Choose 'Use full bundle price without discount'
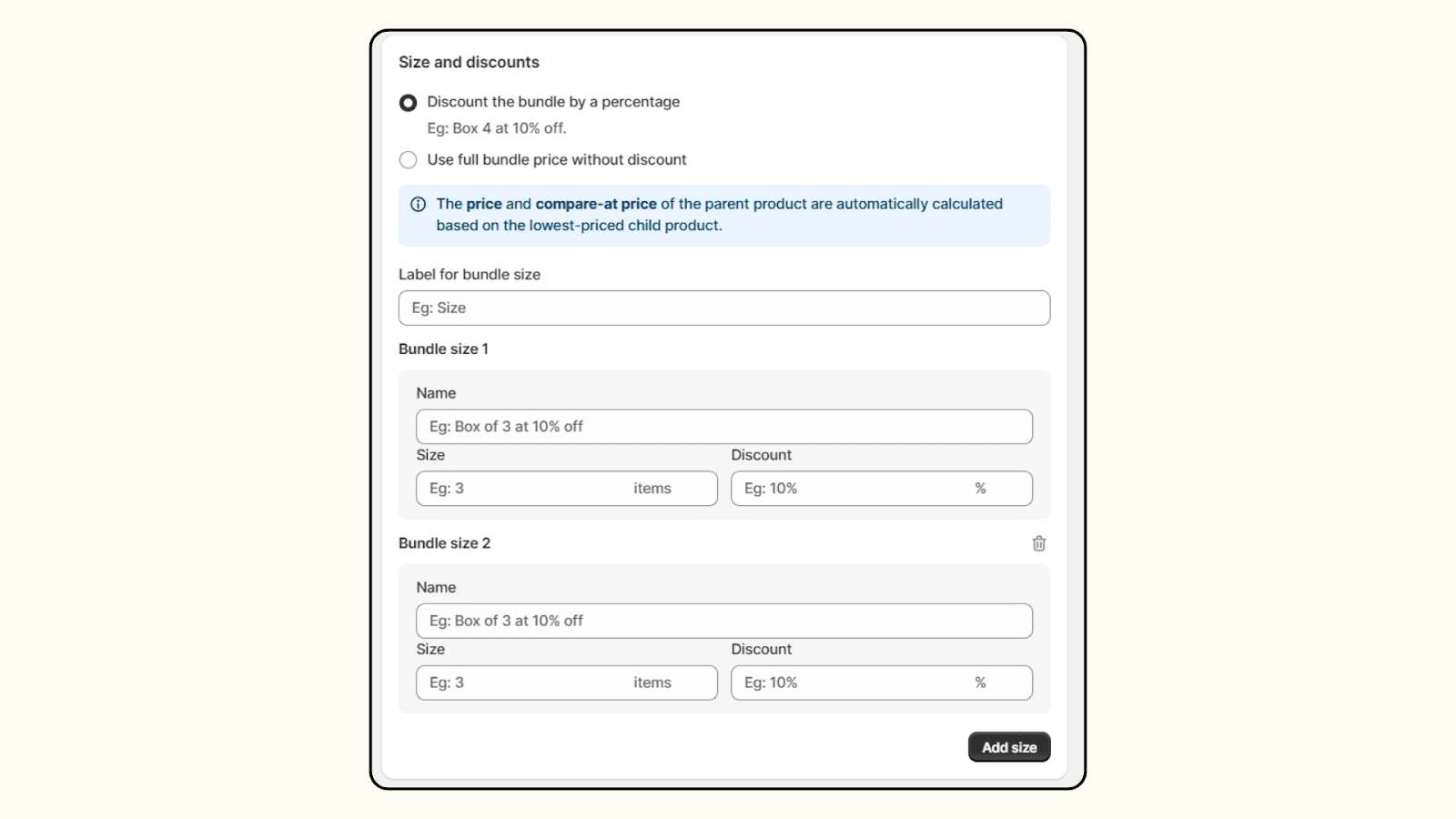Screen dimensions: 1456x819 [408, 159]
